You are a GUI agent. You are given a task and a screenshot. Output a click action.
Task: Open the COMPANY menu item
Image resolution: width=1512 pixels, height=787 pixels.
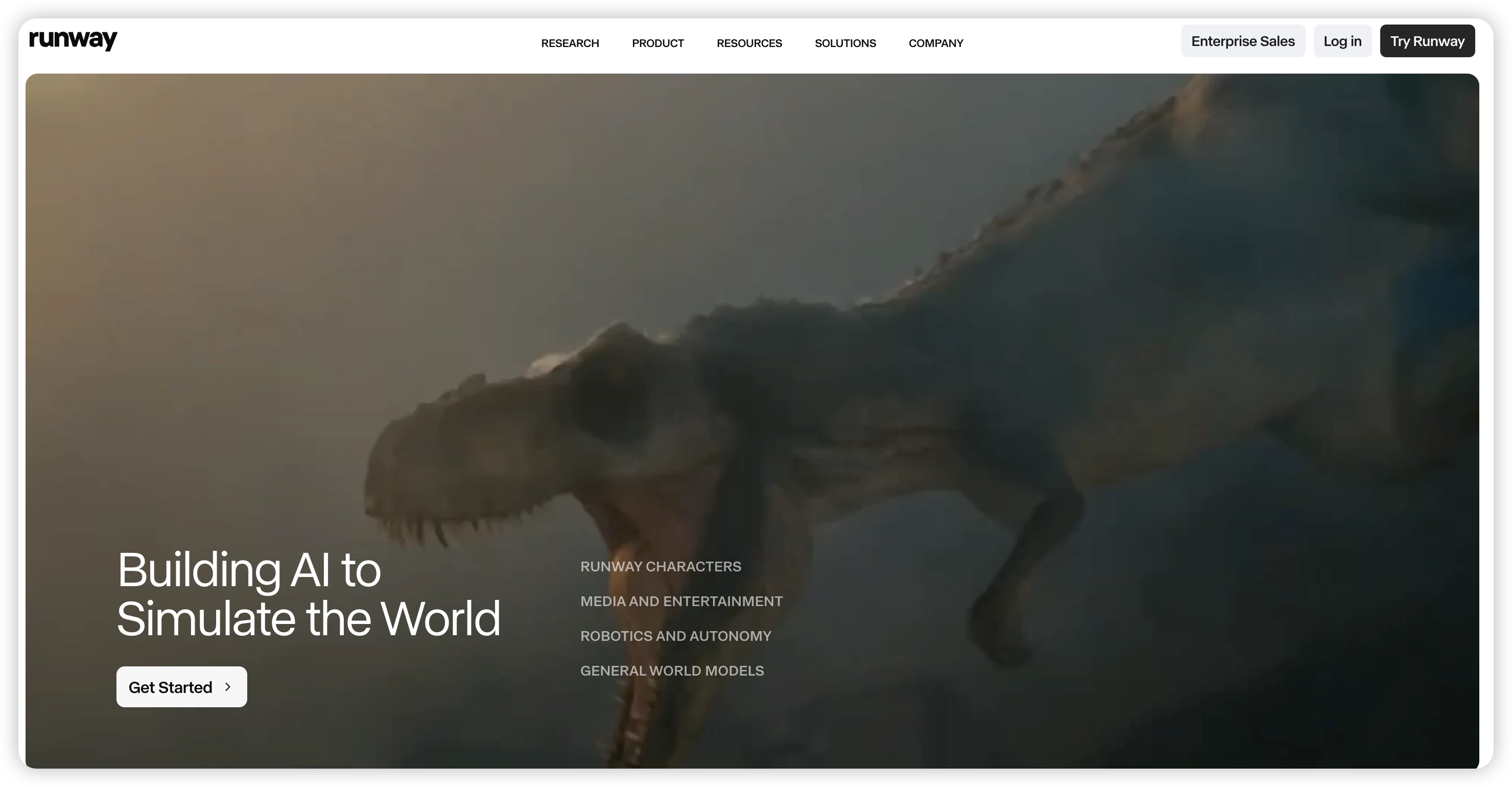point(936,43)
